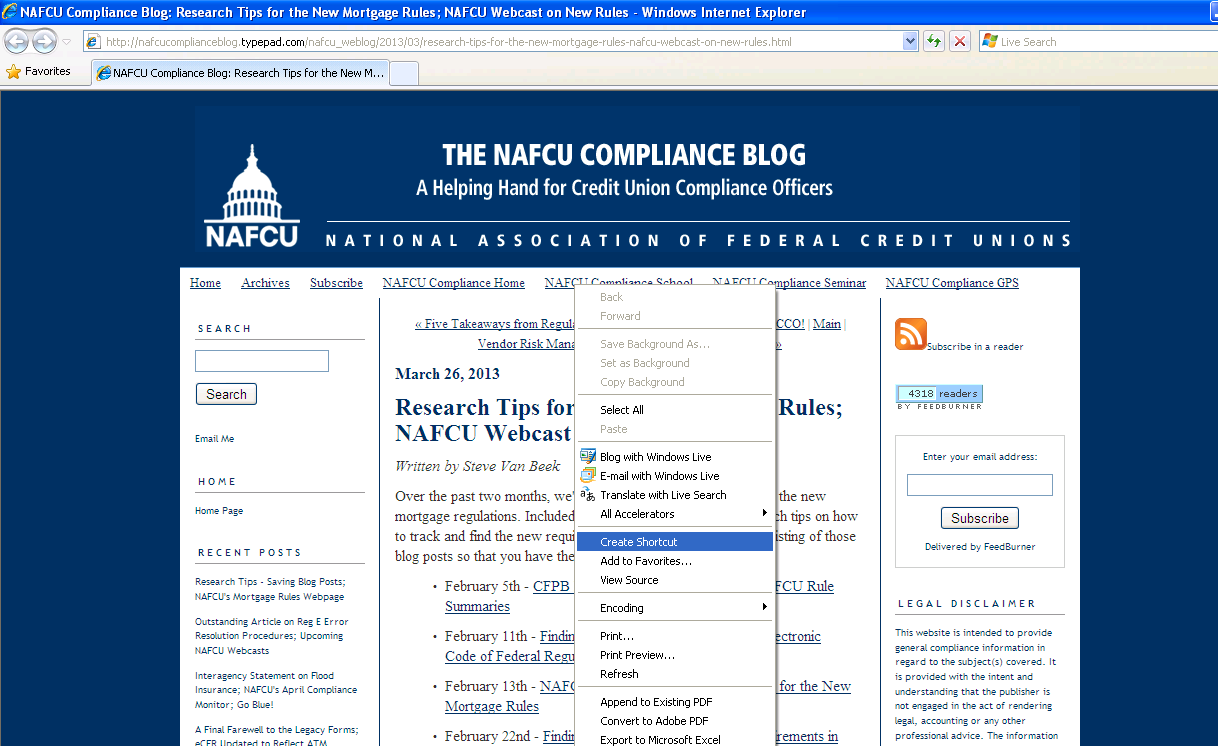The height and width of the screenshot is (746, 1218).
Task: Click the blog Search button
Action: 226,394
